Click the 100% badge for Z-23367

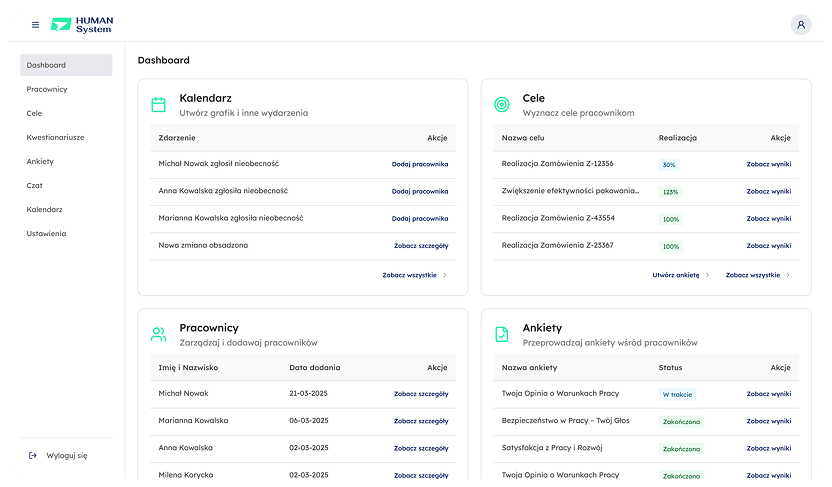tap(671, 246)
